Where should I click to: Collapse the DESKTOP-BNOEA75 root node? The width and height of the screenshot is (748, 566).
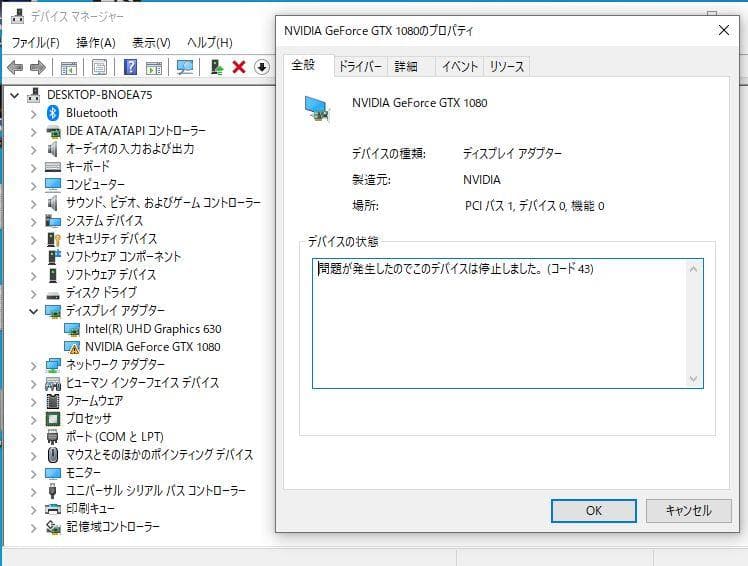pos(15,95)
